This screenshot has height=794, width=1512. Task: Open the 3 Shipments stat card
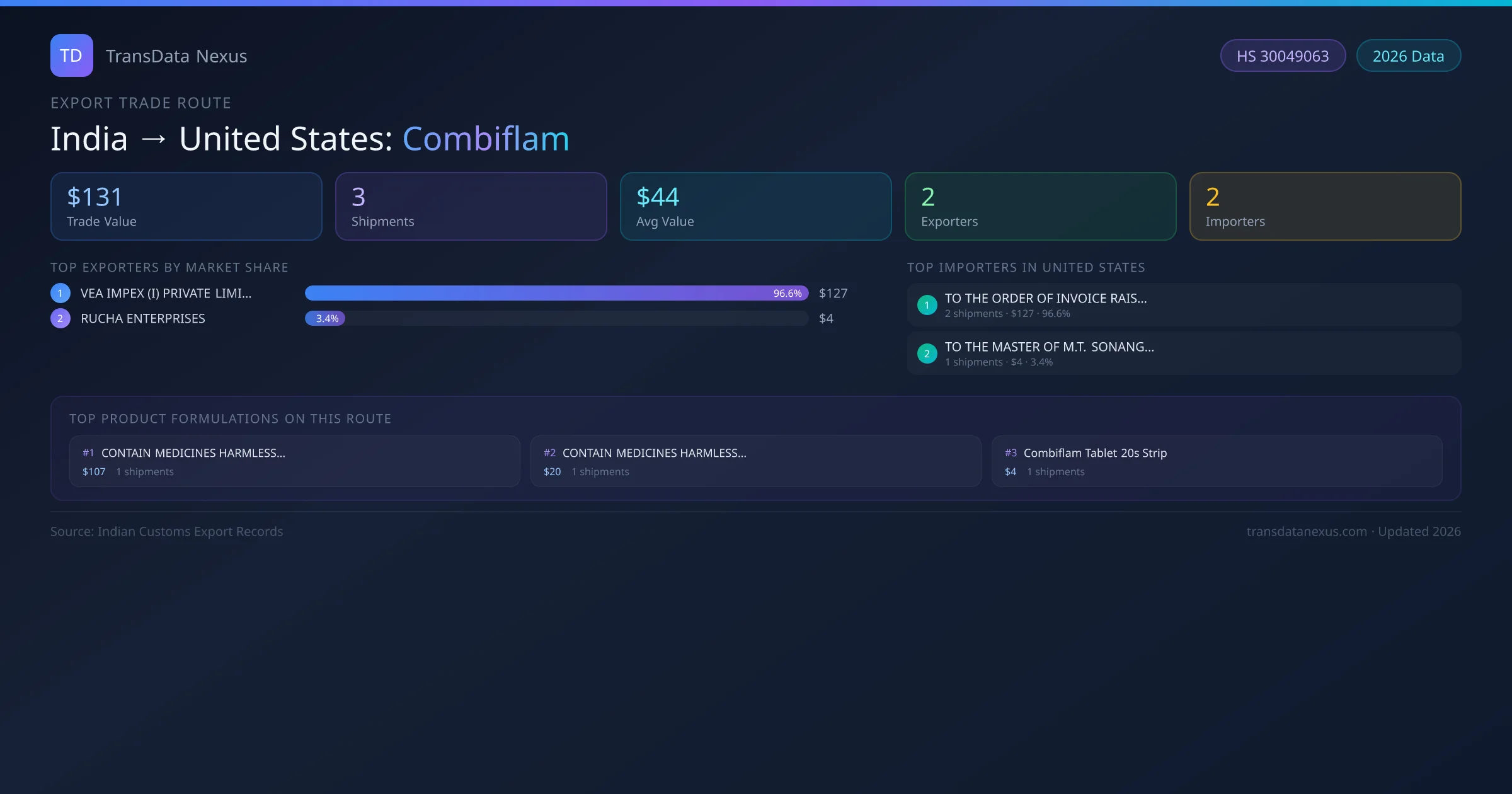click(x=471, y=207)
